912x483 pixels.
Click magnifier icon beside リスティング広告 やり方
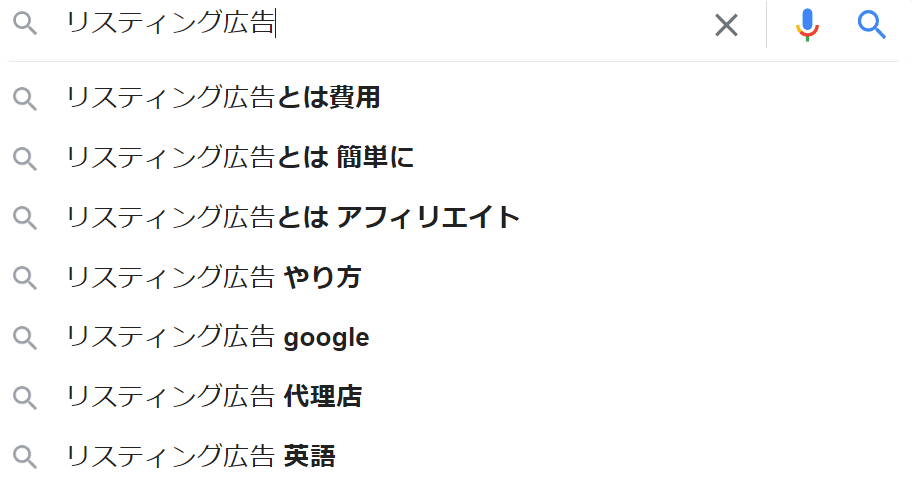(x=25, y=278)
